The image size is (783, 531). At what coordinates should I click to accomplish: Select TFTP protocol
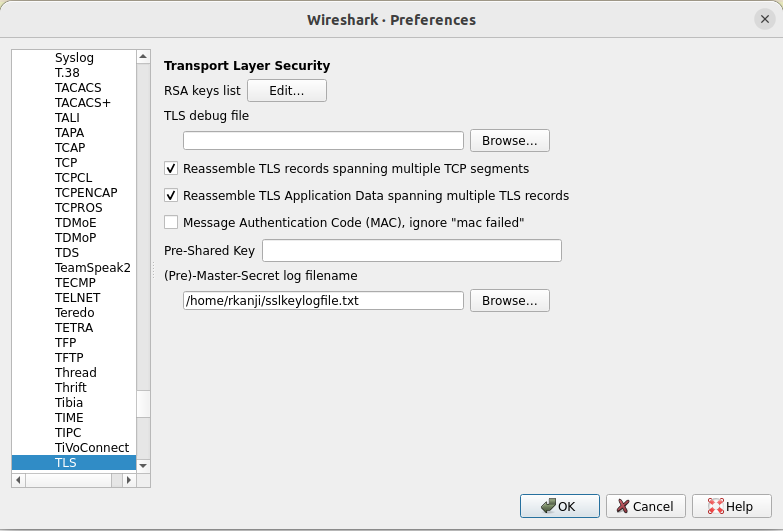pyautogui.click(x=74, y=357)
